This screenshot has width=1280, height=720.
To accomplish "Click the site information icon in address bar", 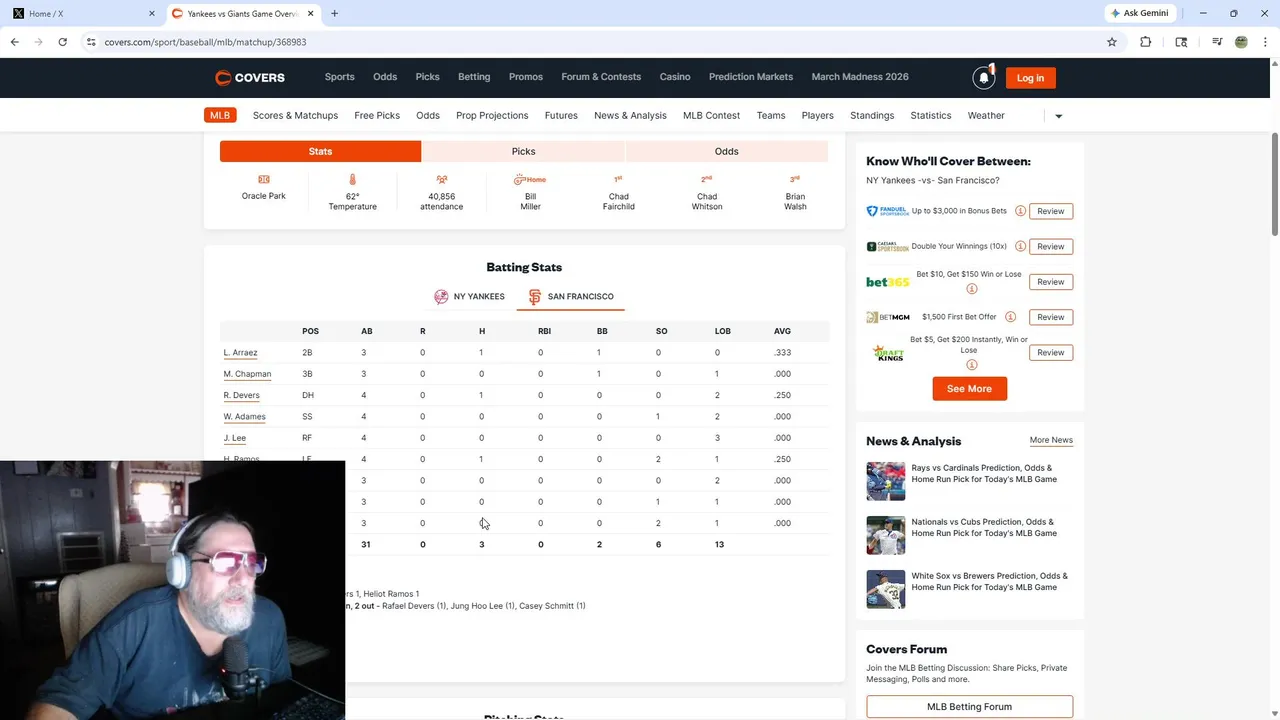I will tap(91, 42).
